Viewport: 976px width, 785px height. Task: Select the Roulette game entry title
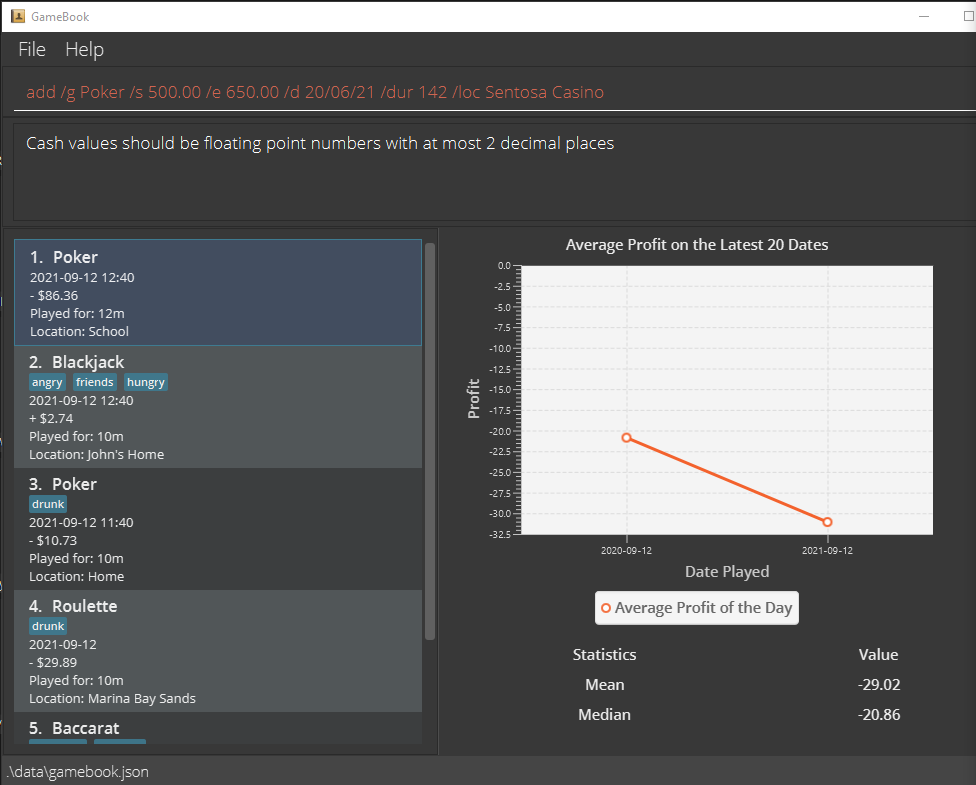click(x=85, y=606)
